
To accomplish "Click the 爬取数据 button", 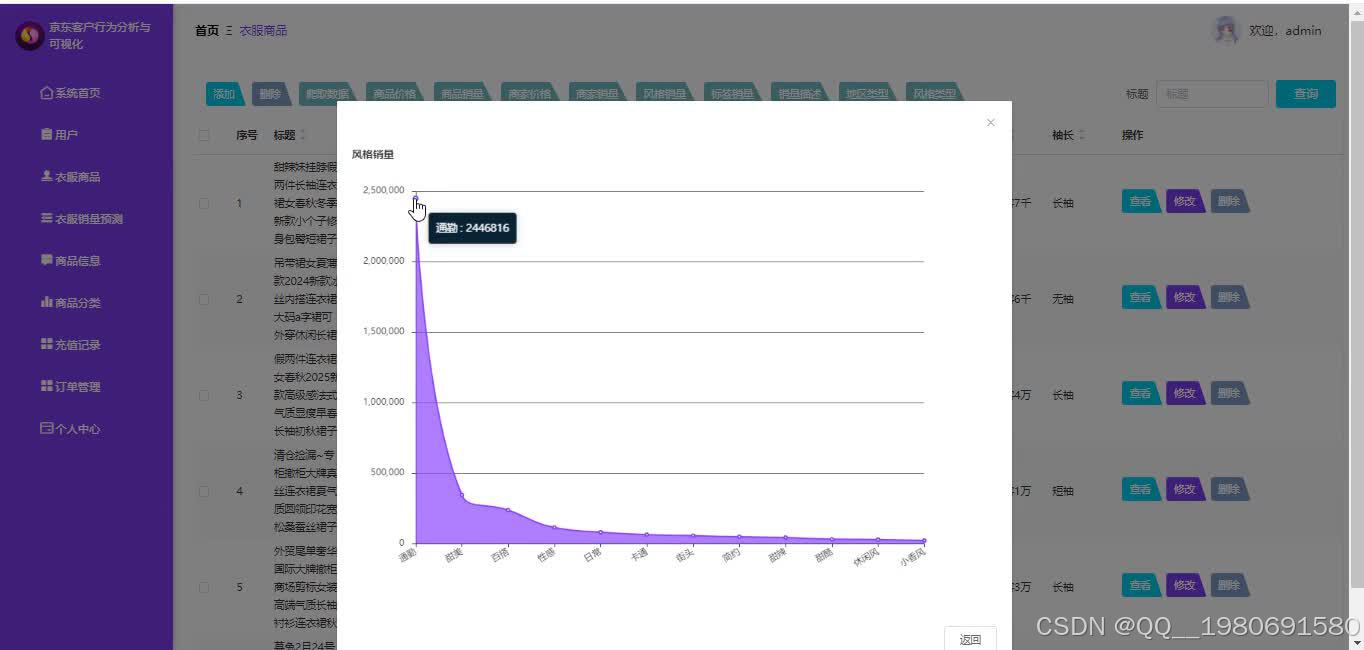I will [327, 94].
